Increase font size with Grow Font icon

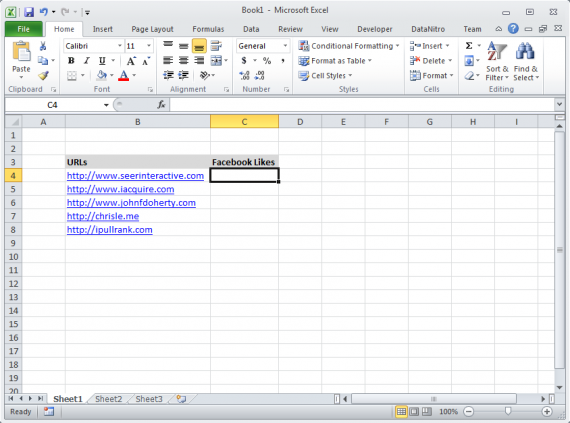pyautogui.click(x=131, y=61)
